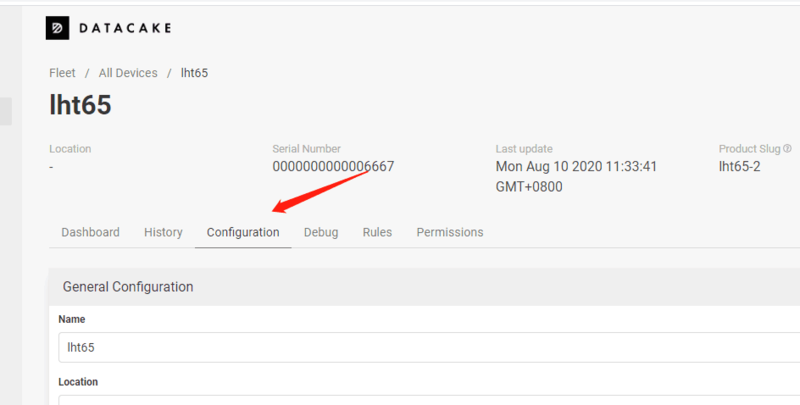800x405 pixels.
Task: Click the General Configuration section header
Action: pyautogui.click(x=424, y=287)
